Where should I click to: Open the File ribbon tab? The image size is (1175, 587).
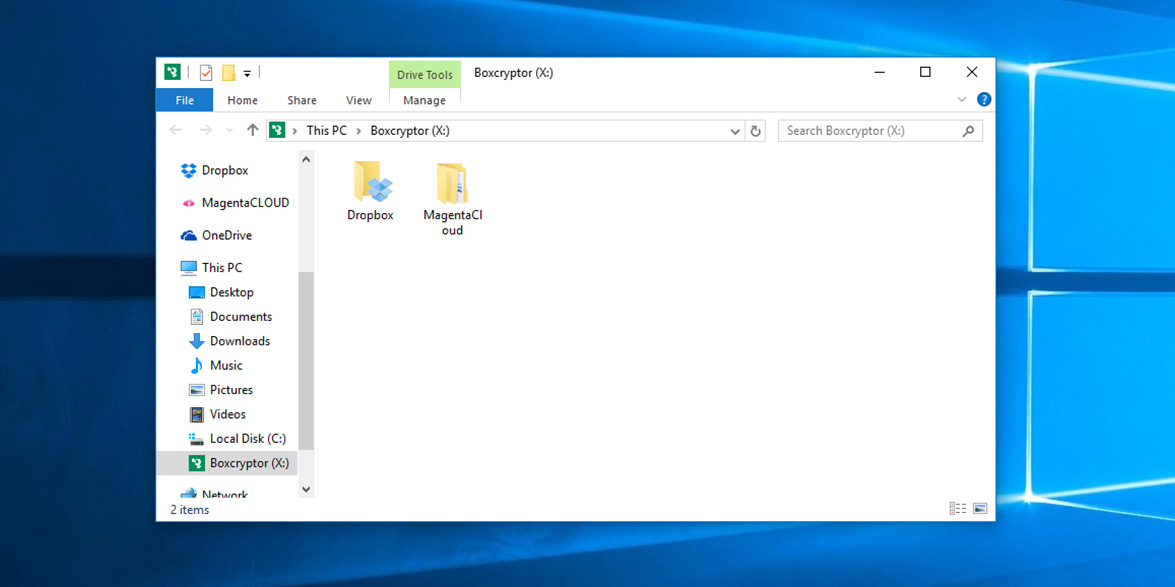184,100
